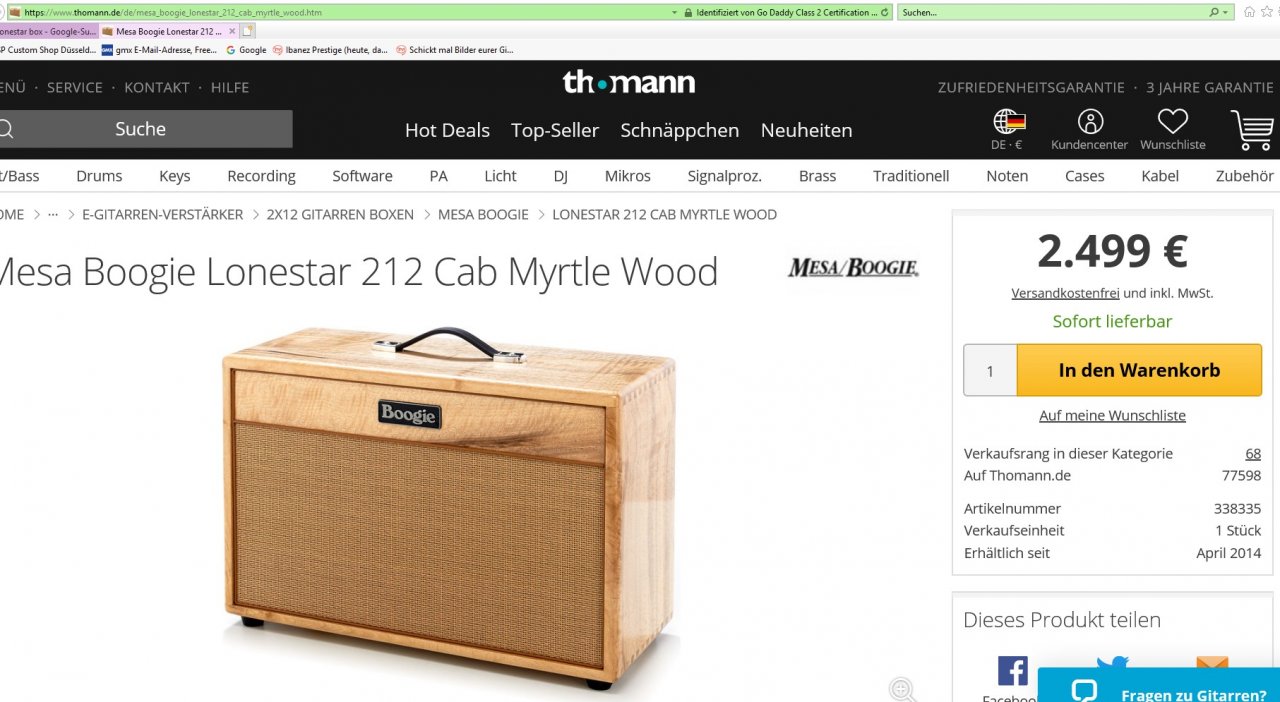Click the quantity field showing 1
This screenshot has width=1280, height=702.
coord(990,370)
